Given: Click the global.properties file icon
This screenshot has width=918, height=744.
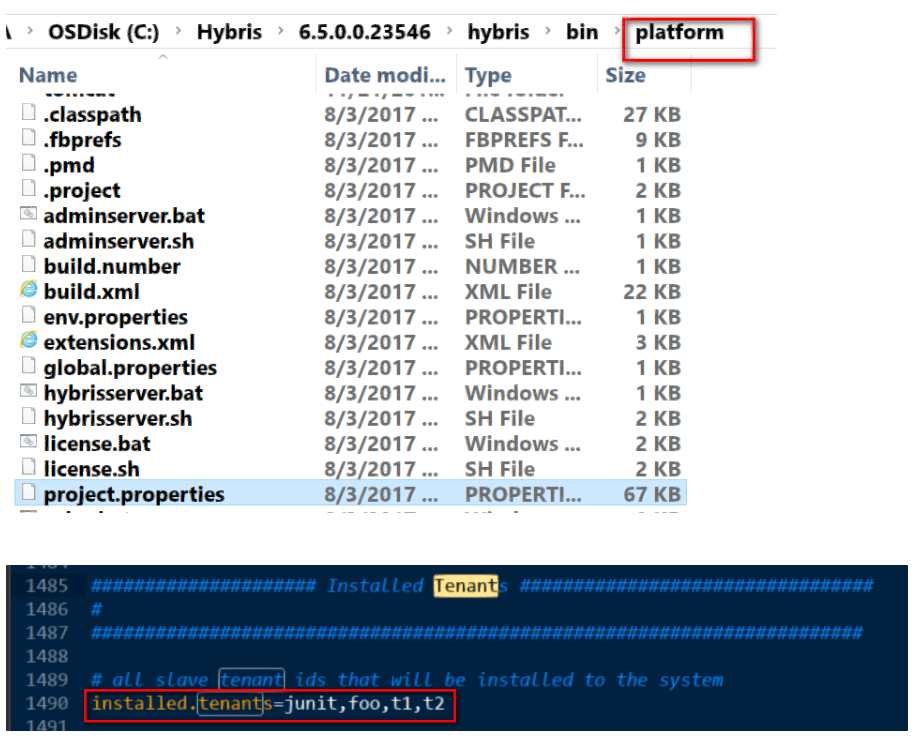Looking at the screenshot, I should tap(28, 366).
